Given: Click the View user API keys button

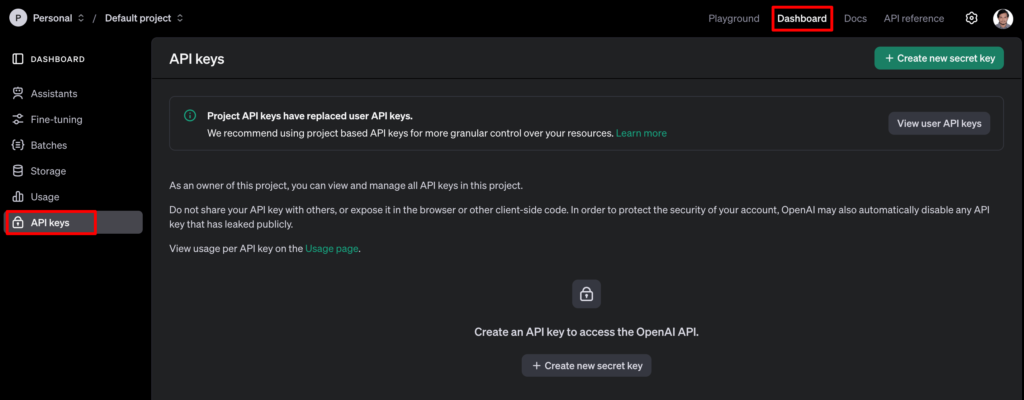Looking at the screenshot, I should coord(939,123).
